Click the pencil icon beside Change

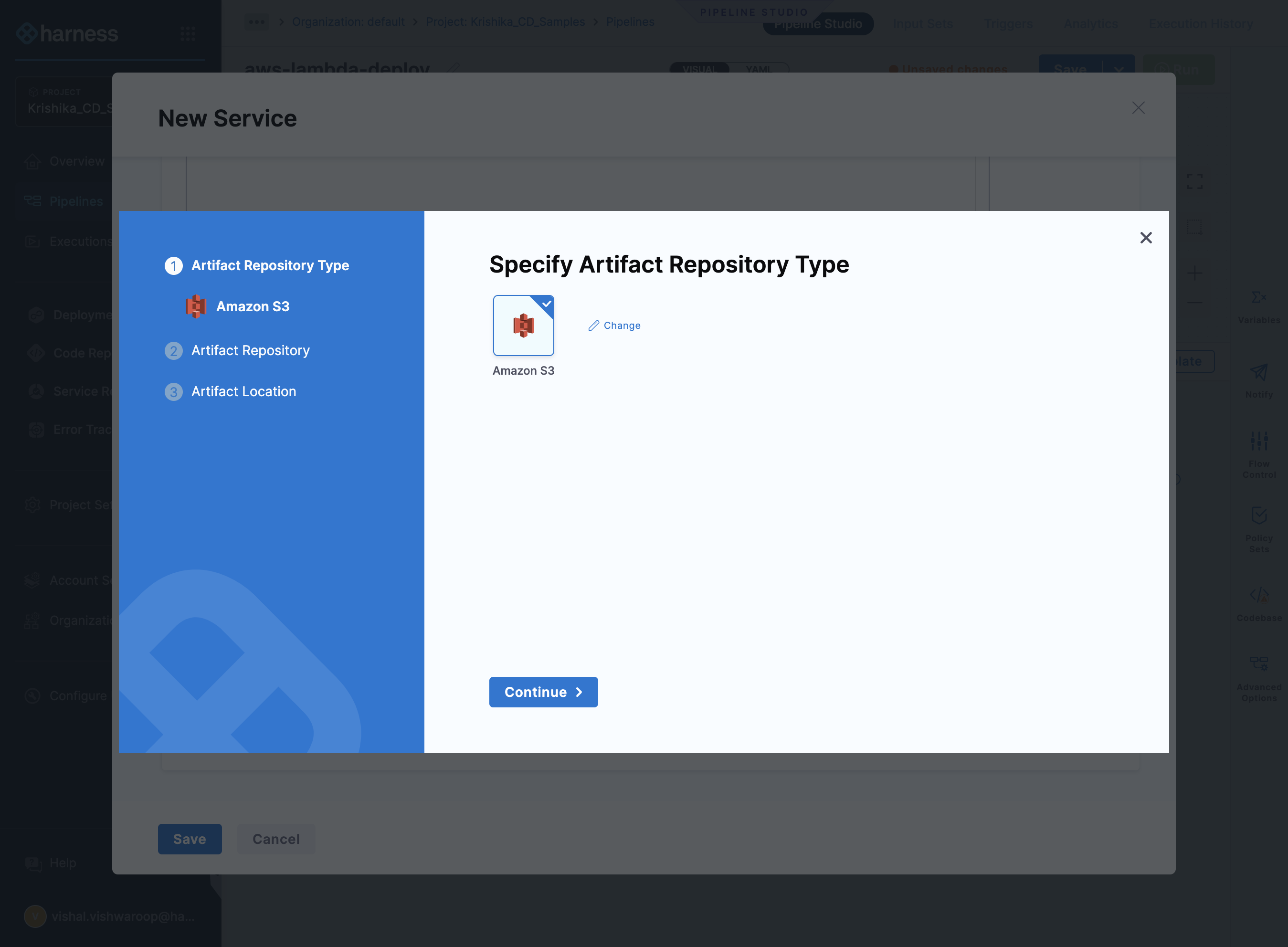(594, 326)
